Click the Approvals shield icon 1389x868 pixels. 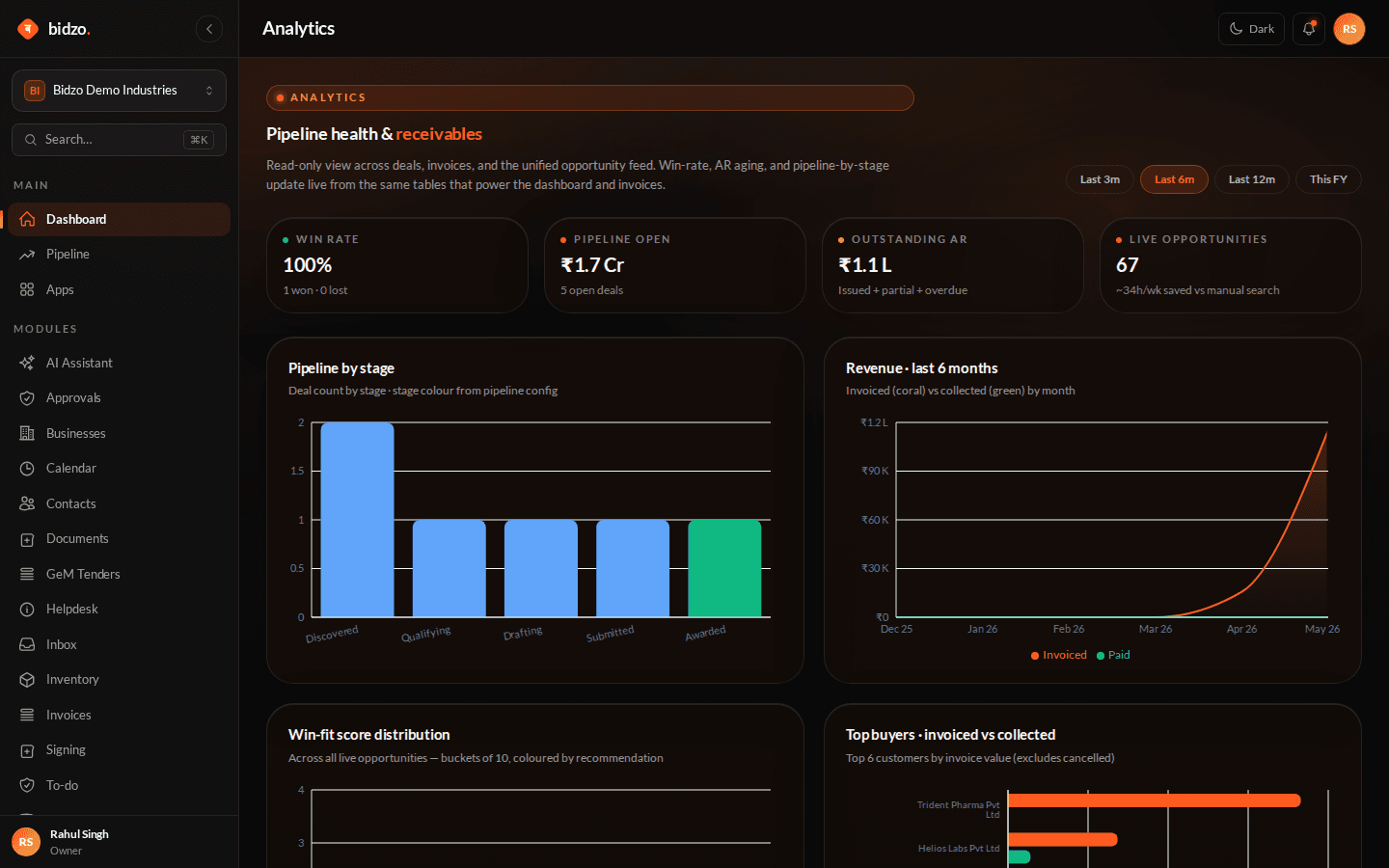(27, 398)
